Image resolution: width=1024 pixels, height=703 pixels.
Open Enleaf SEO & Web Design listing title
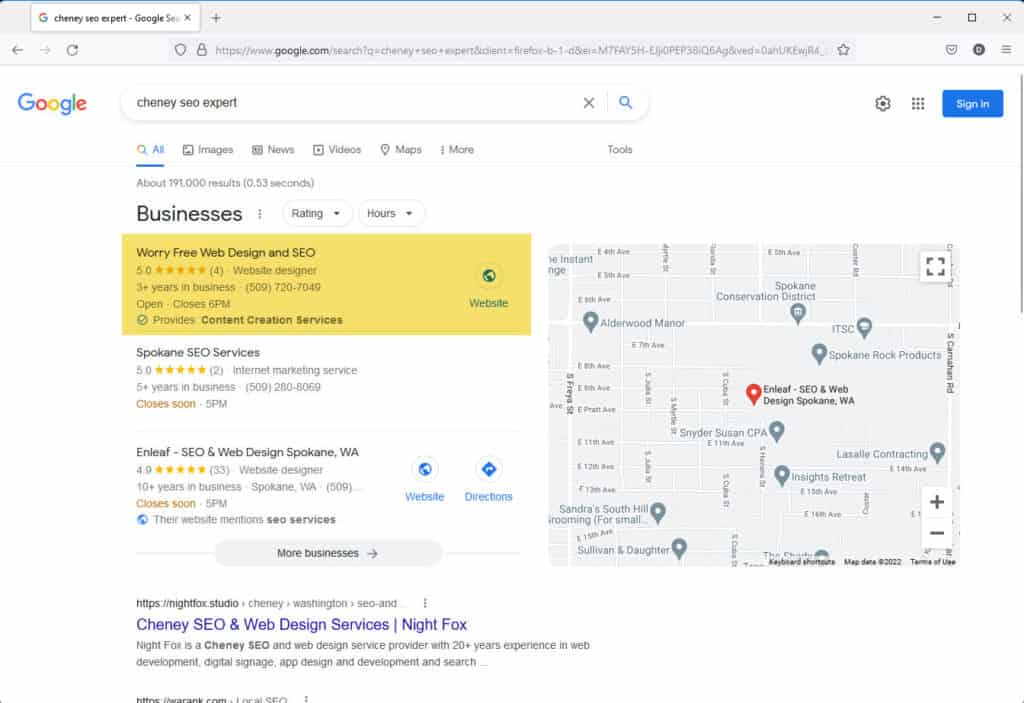coord(248,452)
